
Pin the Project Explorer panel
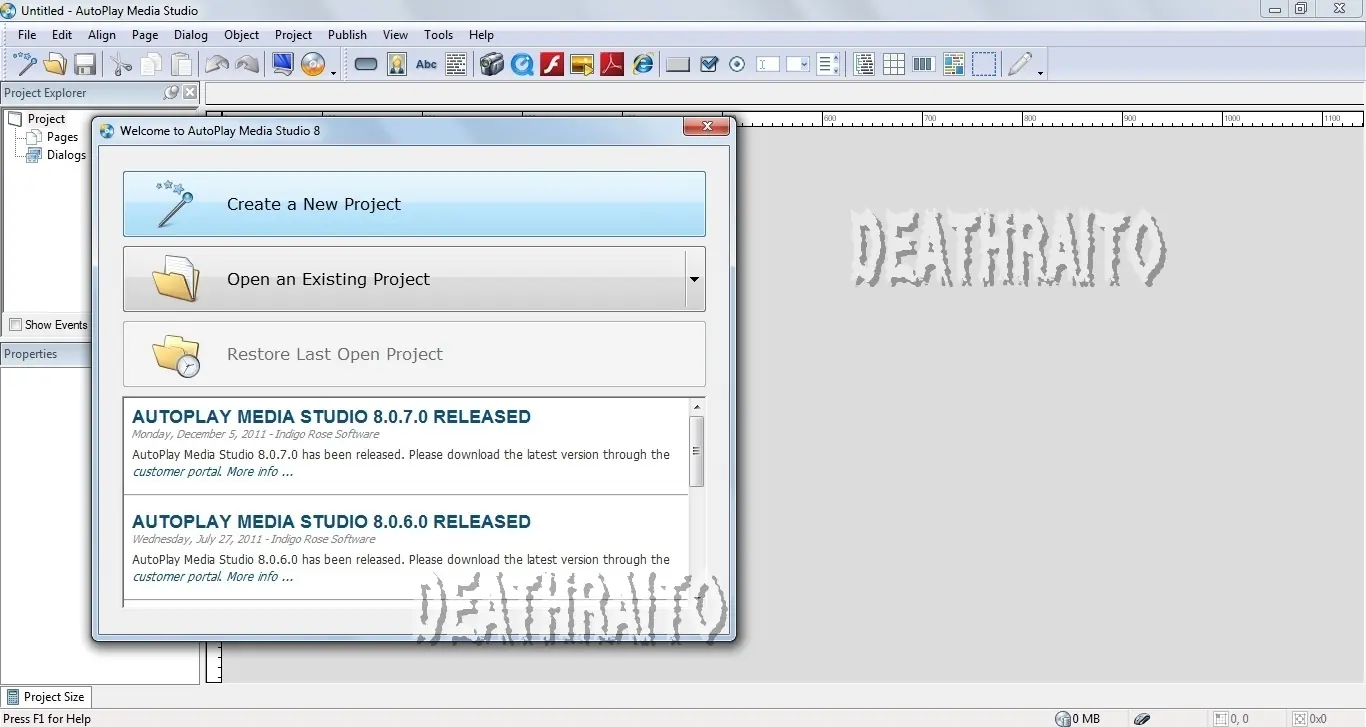(x=171, y=93)
